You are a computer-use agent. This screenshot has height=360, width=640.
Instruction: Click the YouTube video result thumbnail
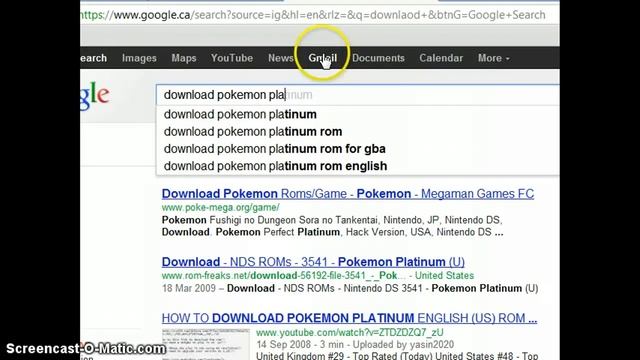[x=206, y=344]
